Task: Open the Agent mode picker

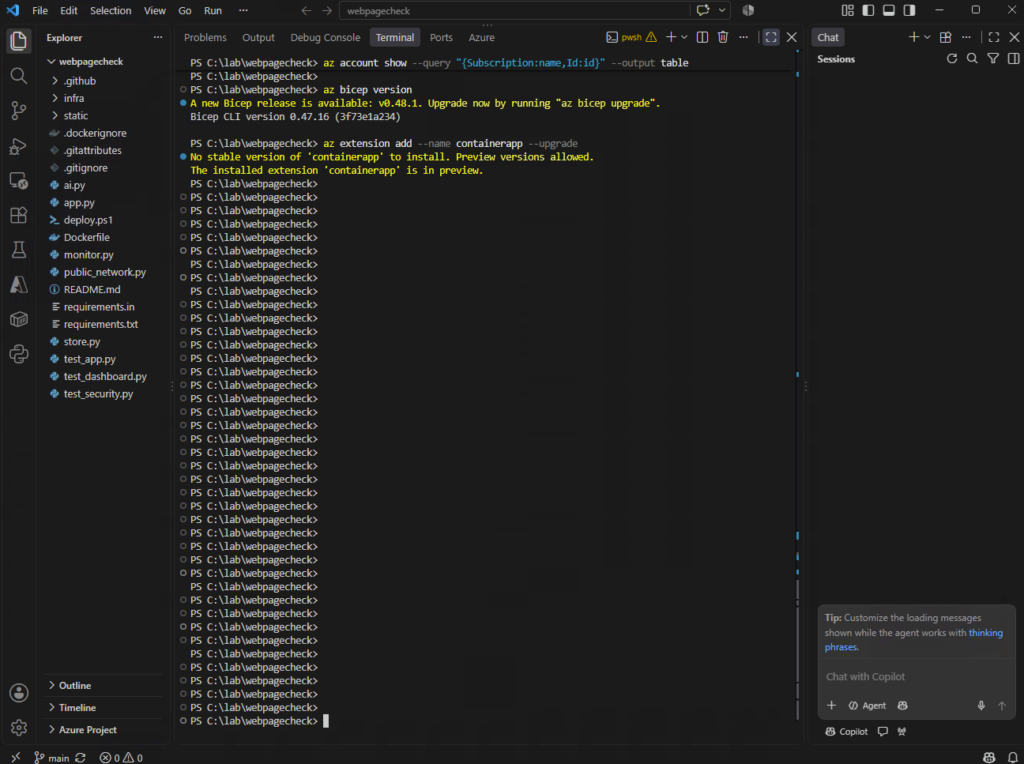Action: [867, 705]
